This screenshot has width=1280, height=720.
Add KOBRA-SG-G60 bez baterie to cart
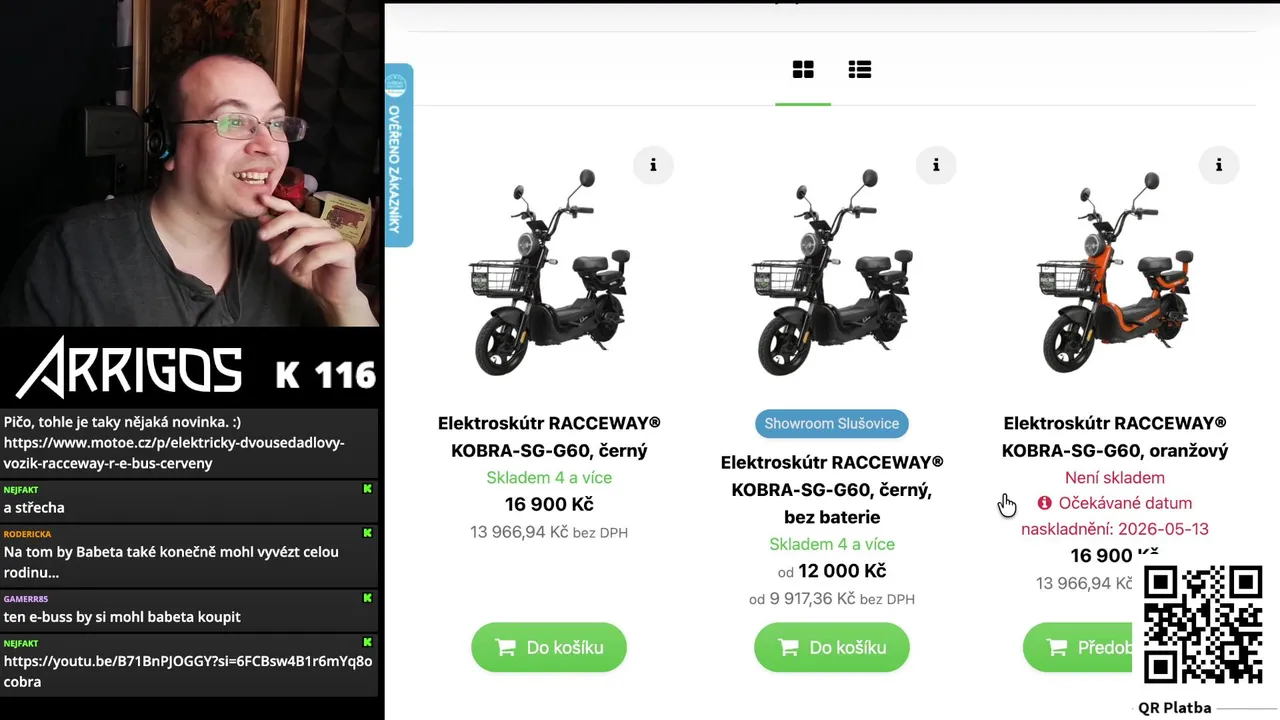click(832, 647)
